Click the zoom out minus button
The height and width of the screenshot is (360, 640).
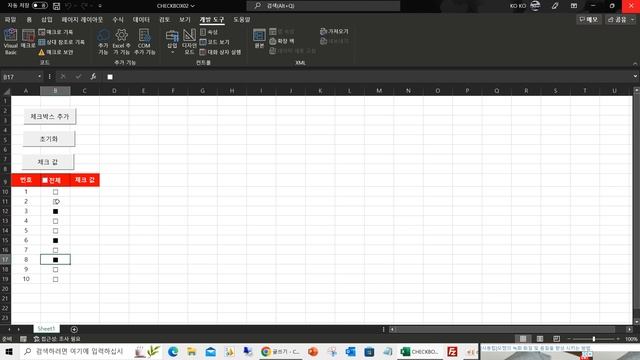tap(569, 339)
